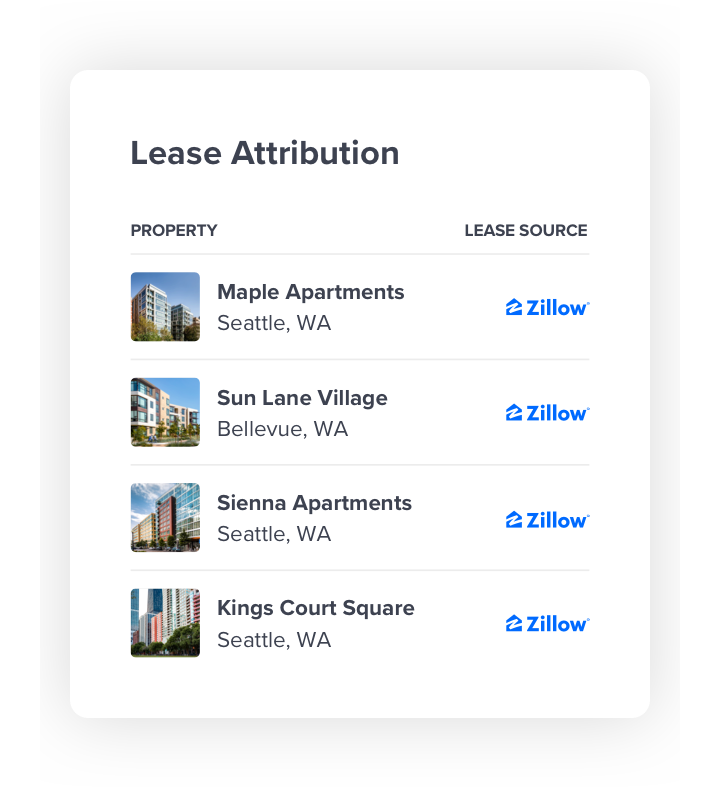
Task: Click the Zillow logo for Kings Court Square
Action: tap(547, 623)
